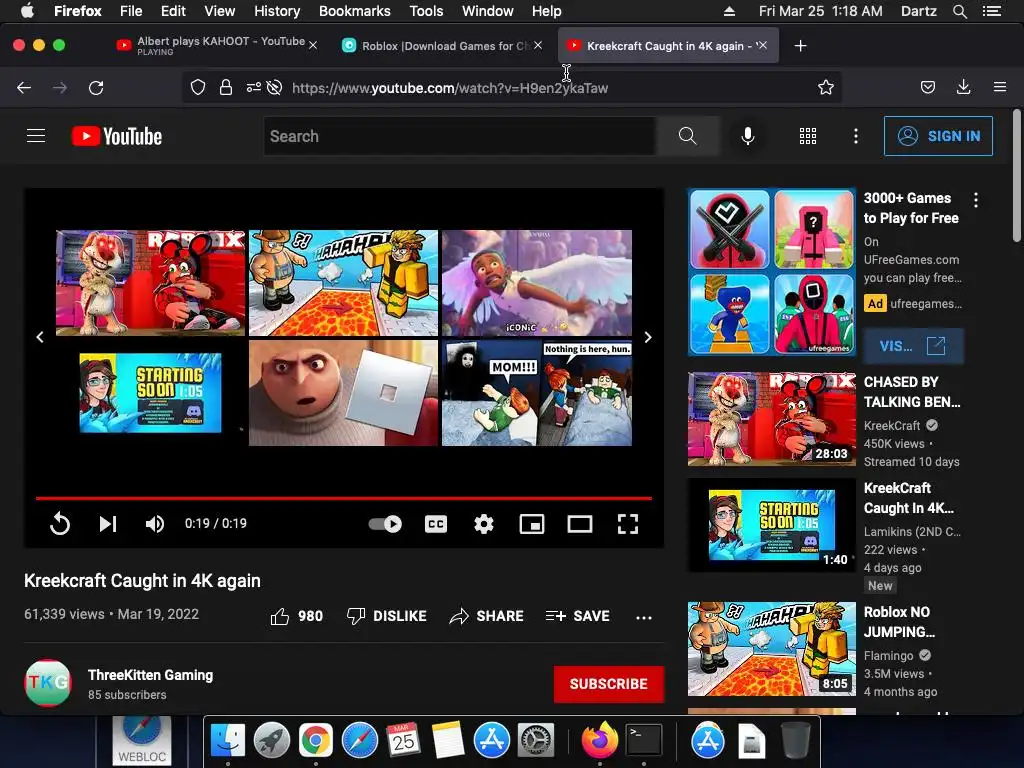This screenshot has width=1024, height=768.
Task: Open the Tools menu
Action: 426,11
